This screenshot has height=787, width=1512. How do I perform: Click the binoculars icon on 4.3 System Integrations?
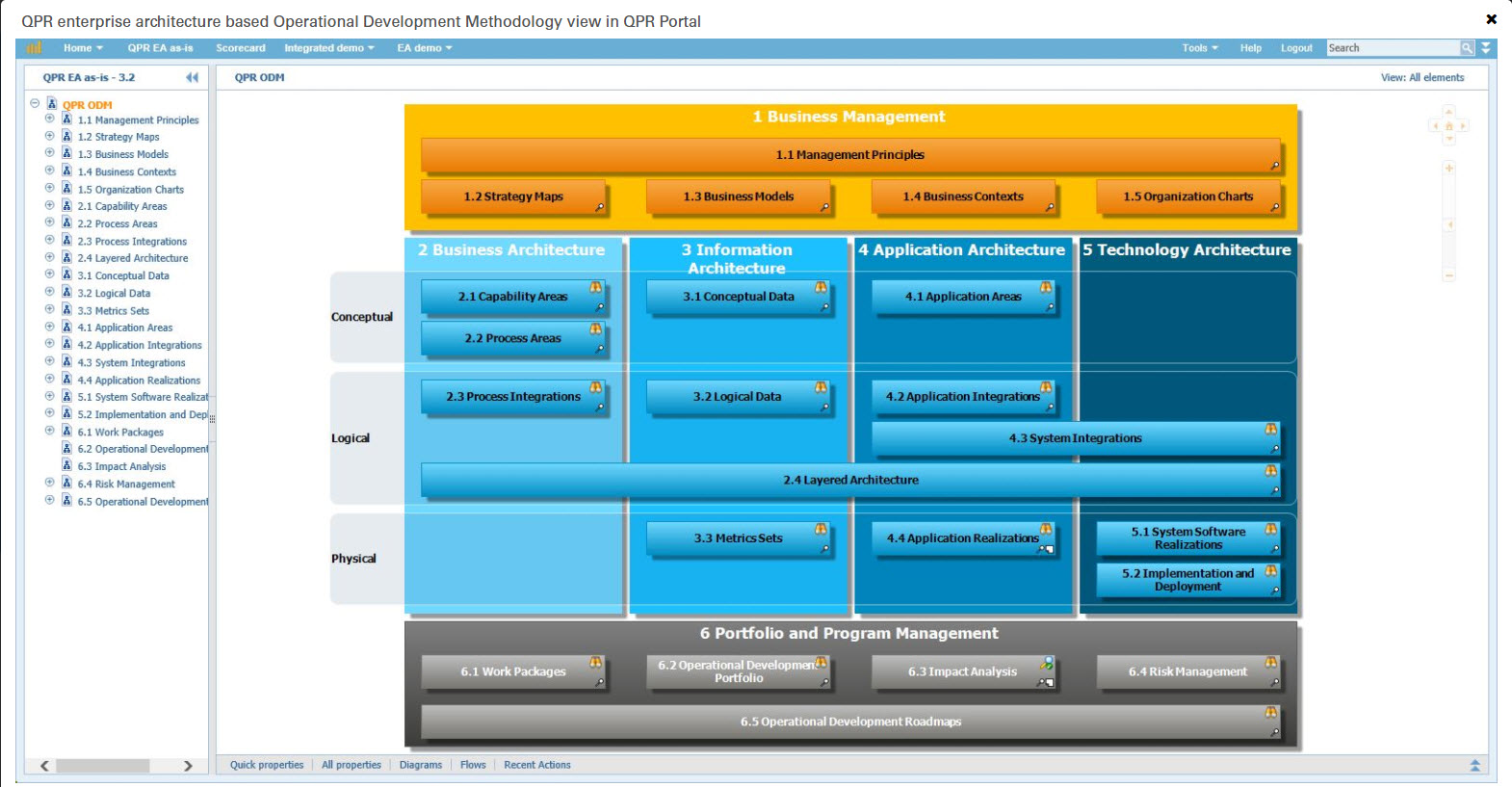1271,429
